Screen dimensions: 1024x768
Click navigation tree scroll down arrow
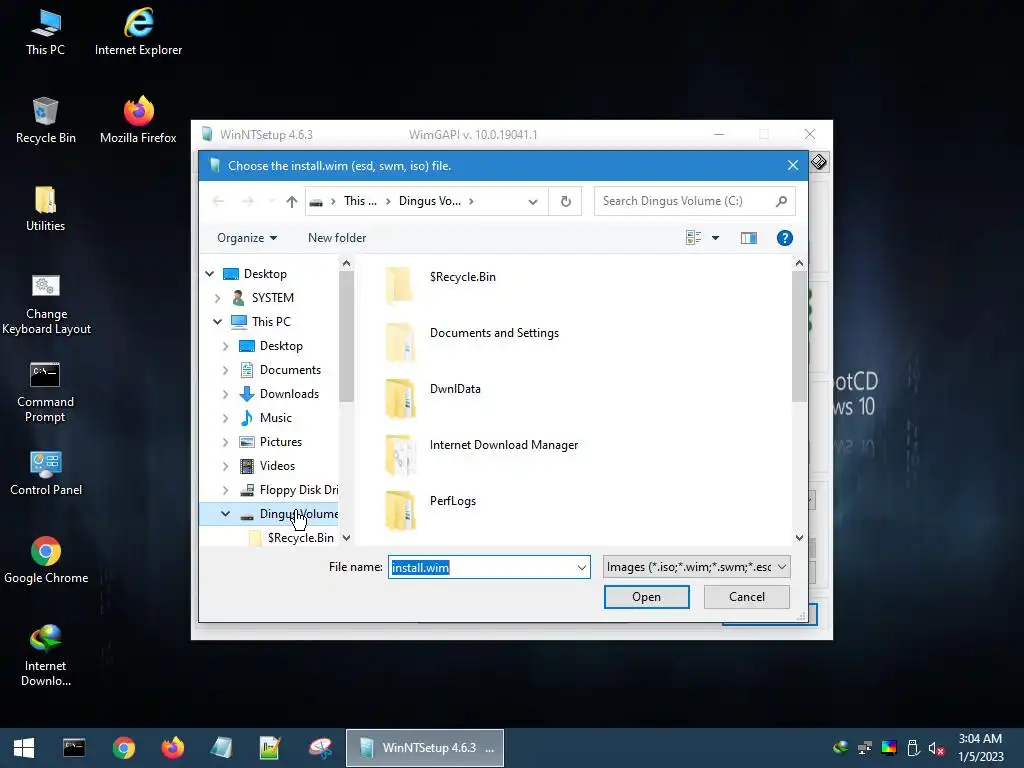[346, 538]
